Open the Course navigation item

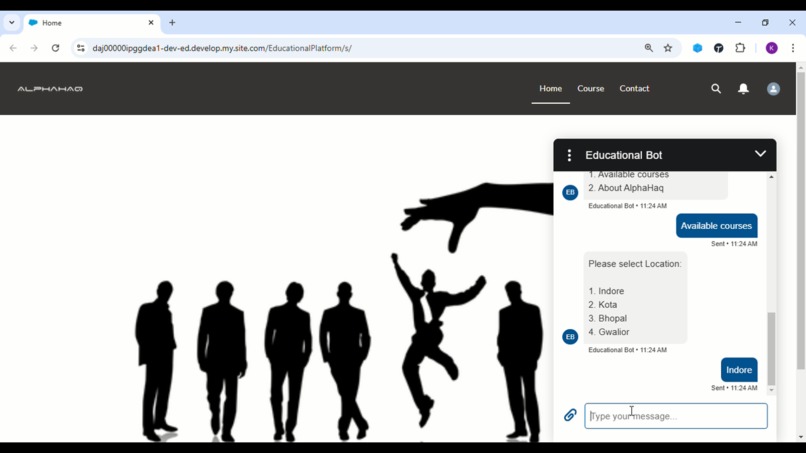pos(590,88)
